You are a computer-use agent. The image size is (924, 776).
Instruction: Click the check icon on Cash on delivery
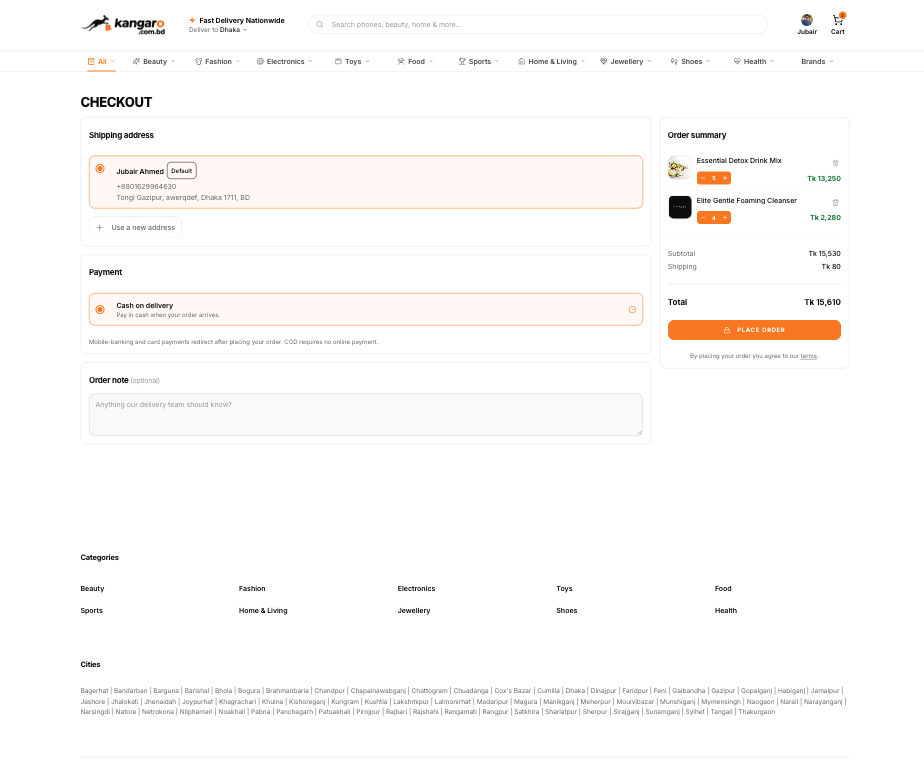tap(632, 309)
